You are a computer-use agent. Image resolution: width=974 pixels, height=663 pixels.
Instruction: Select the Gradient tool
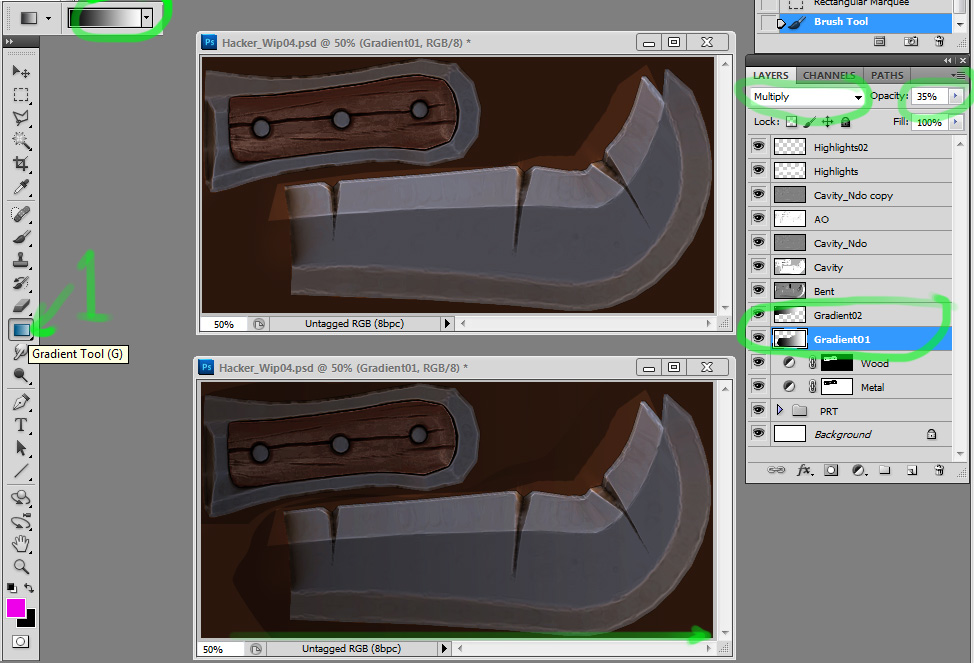[21, 329]
